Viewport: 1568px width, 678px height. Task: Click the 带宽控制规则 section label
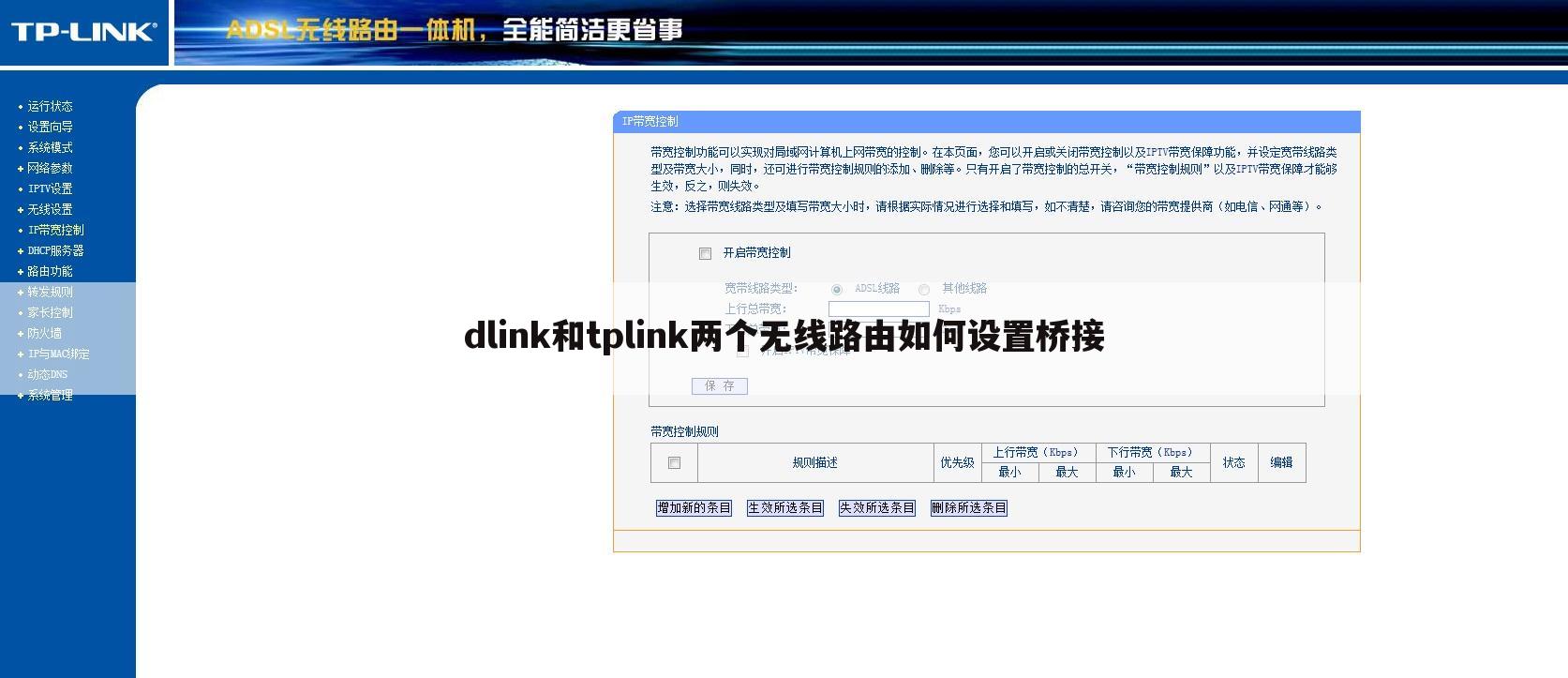[x=684, y=431]
